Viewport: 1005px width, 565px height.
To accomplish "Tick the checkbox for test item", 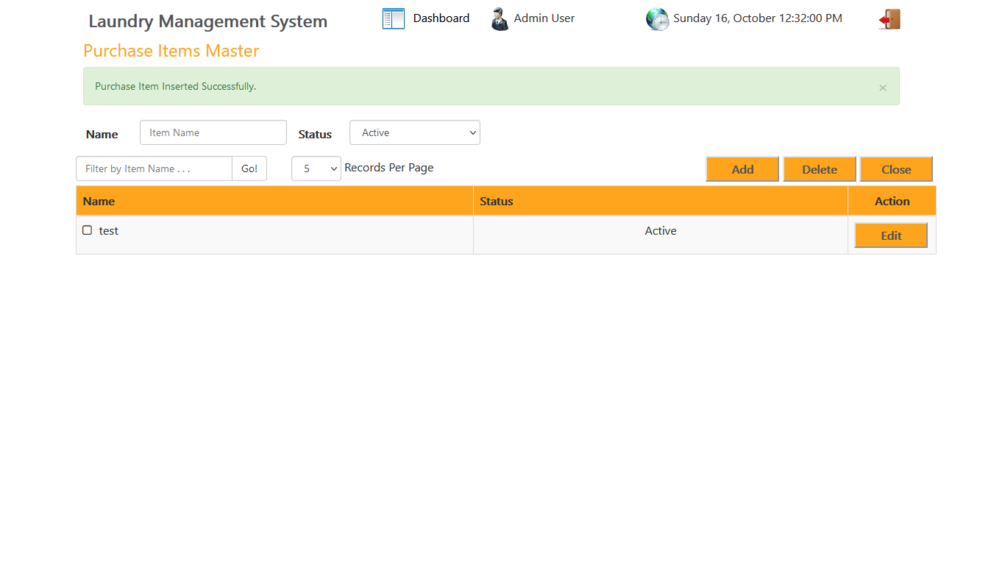I will coord(87,230).
